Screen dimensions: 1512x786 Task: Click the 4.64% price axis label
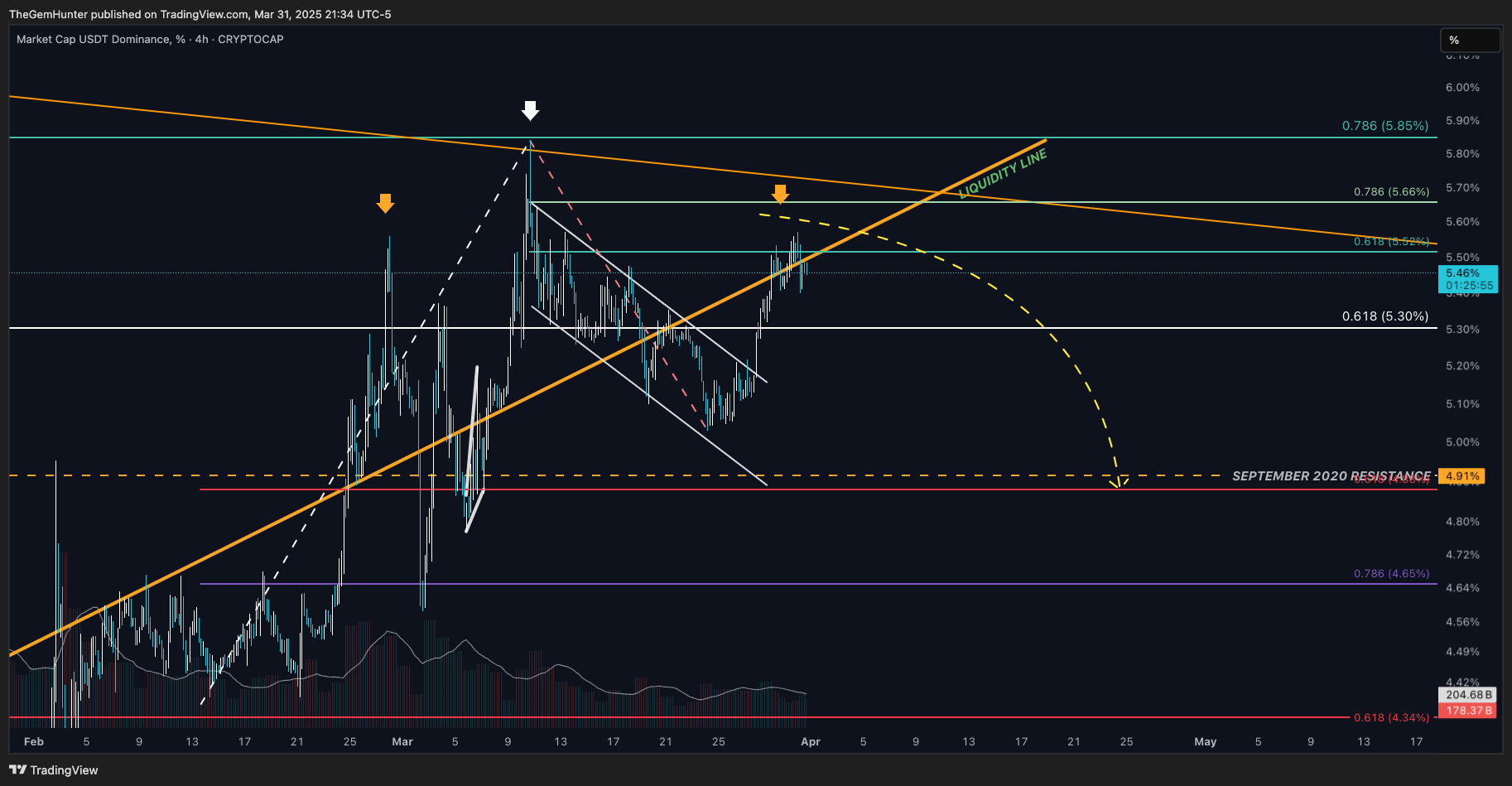[x=1462, y=587]
